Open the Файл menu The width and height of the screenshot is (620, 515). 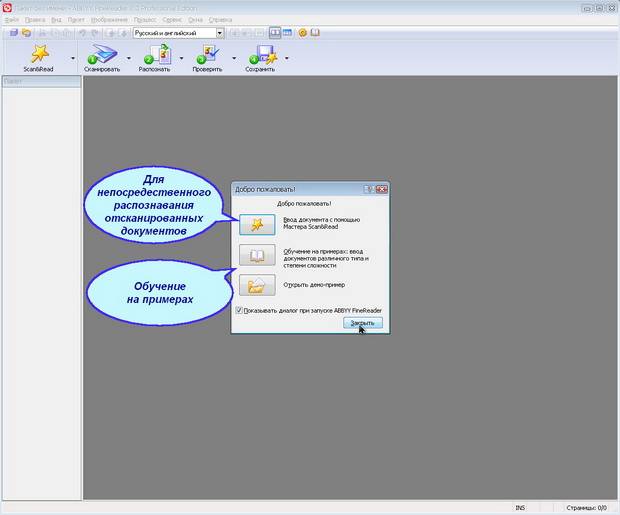pyautogui.click(x=12, y=19)
